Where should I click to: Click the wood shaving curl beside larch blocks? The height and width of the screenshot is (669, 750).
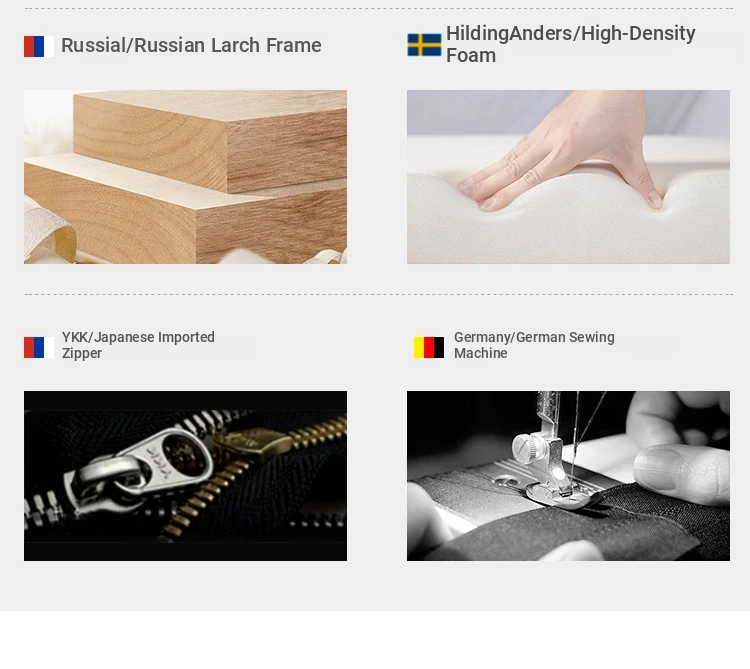(50, 232)
